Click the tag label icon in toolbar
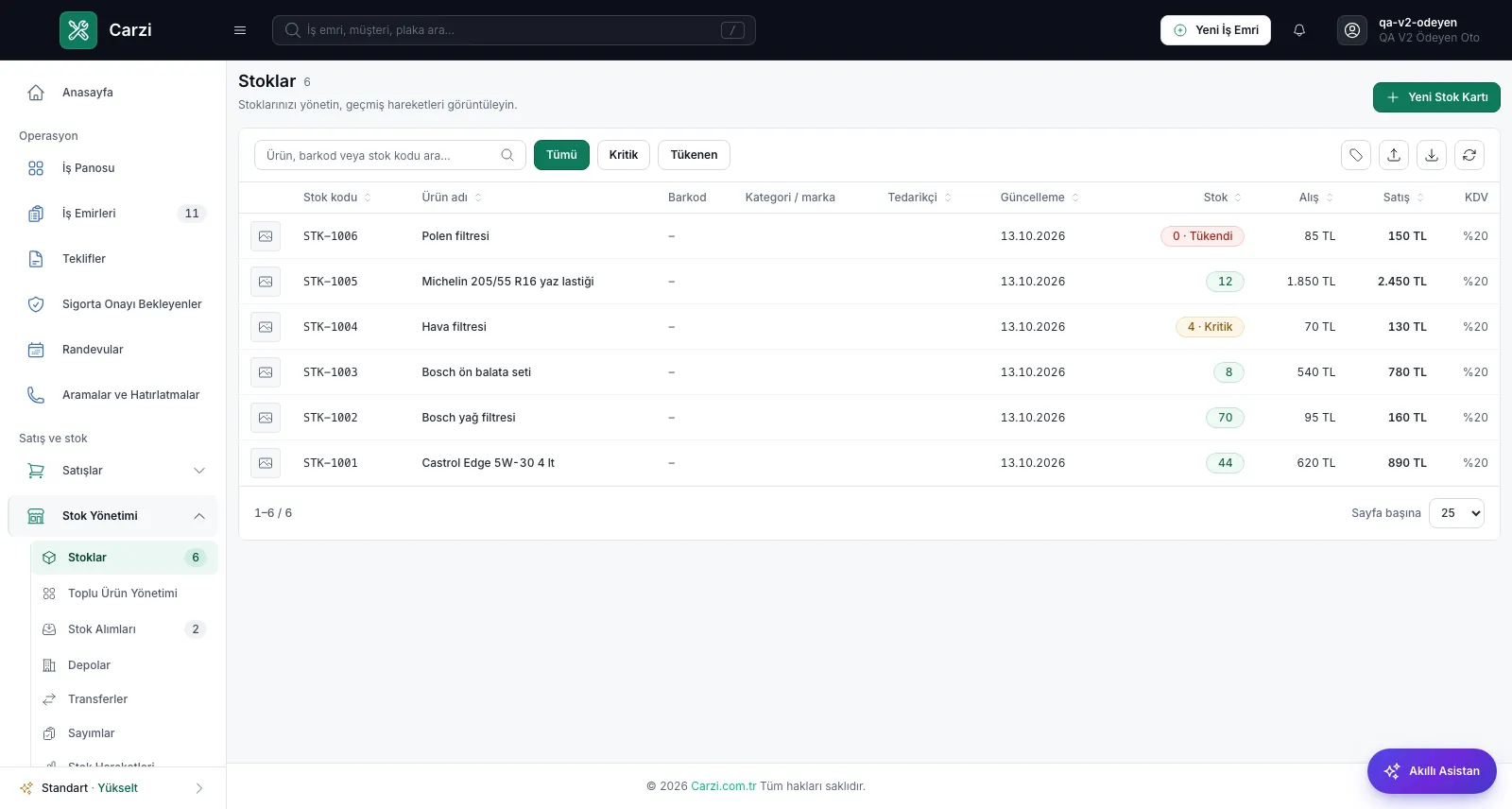The image size is (1512, 809). tap(1356, 155)
